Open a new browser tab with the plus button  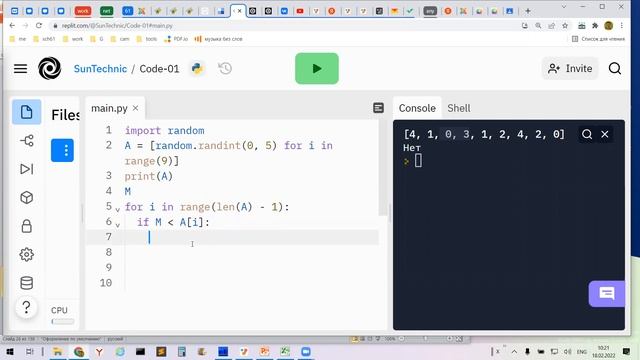point(528,11)
